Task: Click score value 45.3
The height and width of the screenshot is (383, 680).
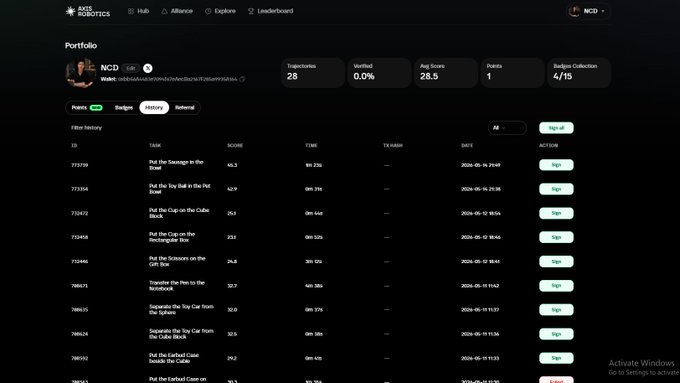Action: click(232, 165)
